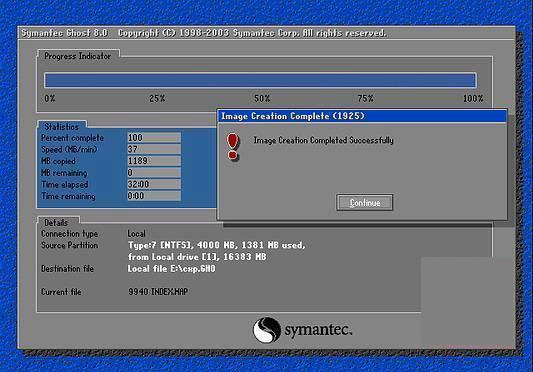Viewport: 533px width, 372px height.
Task: Click the Current file name INDEX.MAP
Action: 169,292
